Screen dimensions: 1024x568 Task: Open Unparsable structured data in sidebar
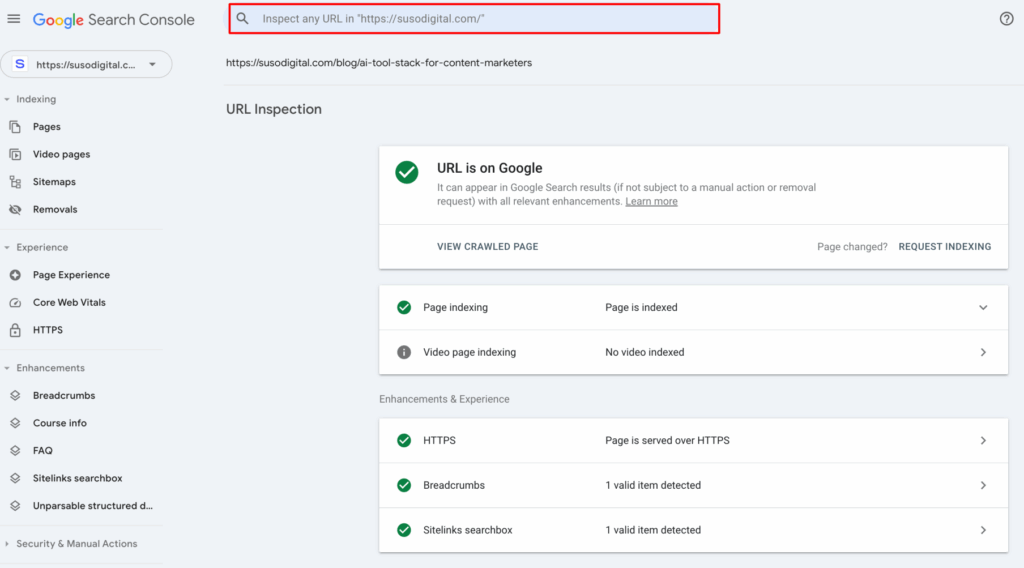coord(93,506)
